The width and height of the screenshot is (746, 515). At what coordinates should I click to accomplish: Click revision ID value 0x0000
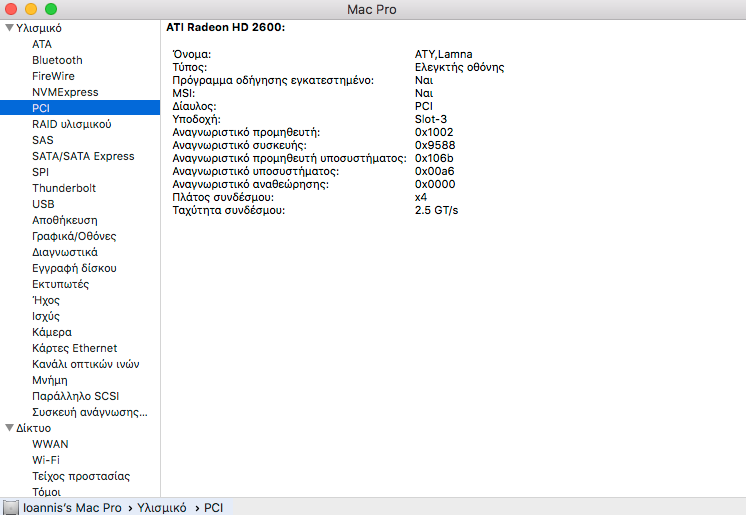(435, 184)
